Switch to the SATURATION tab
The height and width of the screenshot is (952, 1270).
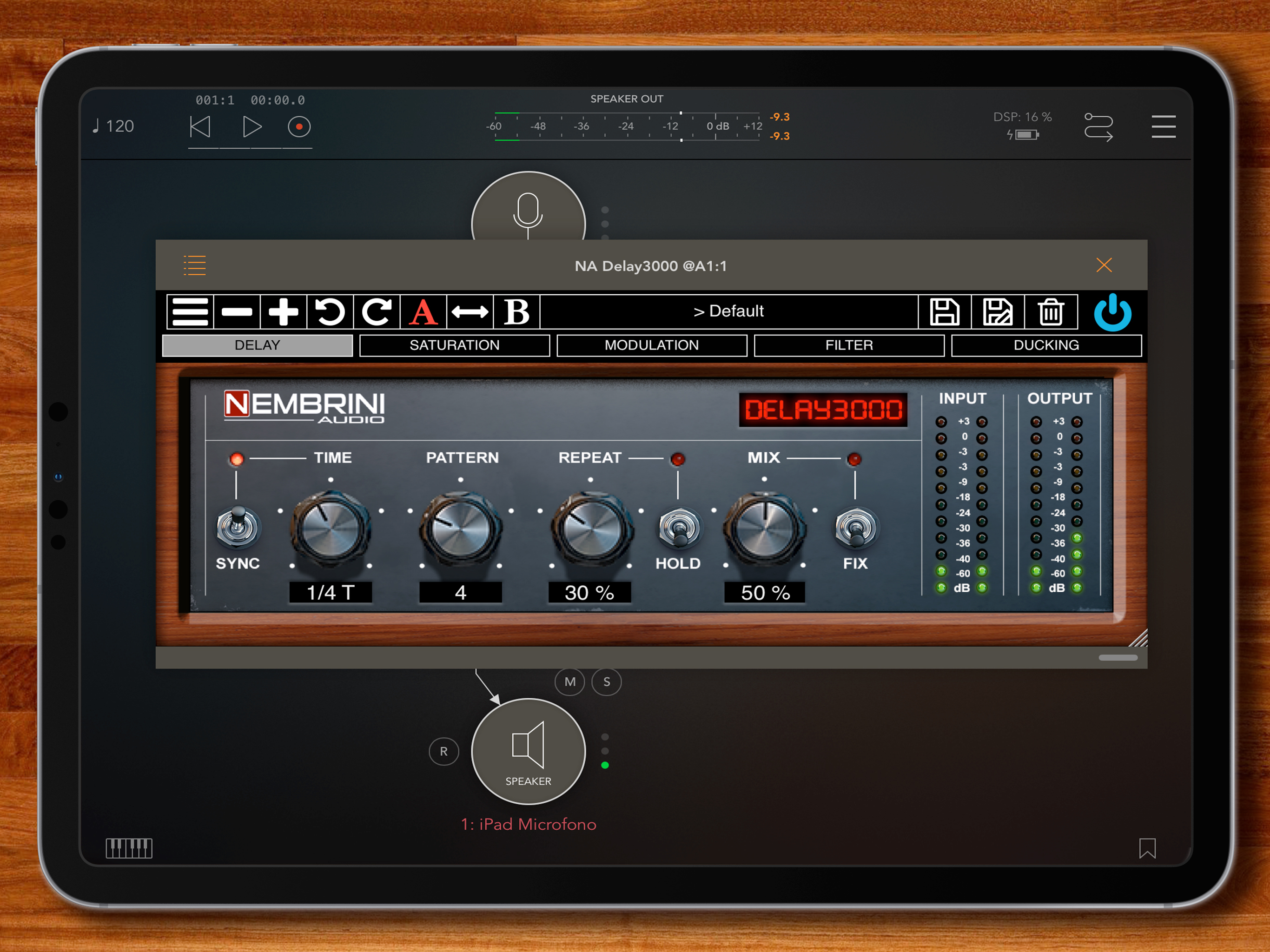[x=454, y=345]
